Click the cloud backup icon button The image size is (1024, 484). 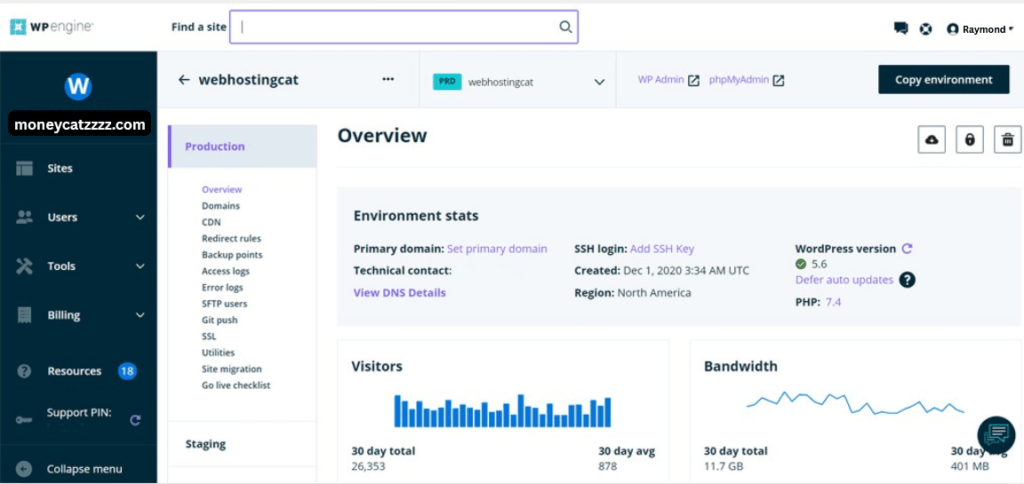point(932,139)
